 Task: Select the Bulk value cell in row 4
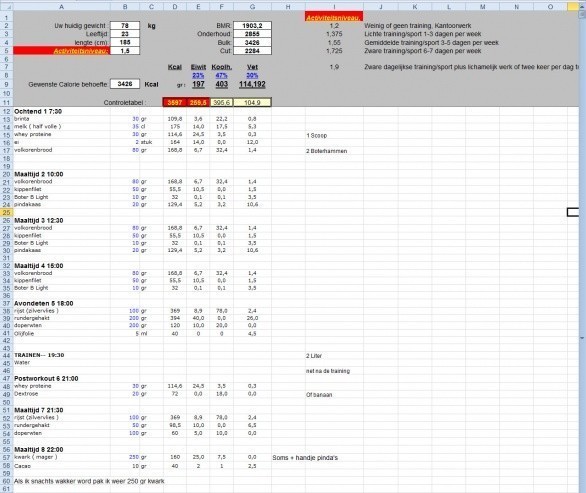click(252, 42)
